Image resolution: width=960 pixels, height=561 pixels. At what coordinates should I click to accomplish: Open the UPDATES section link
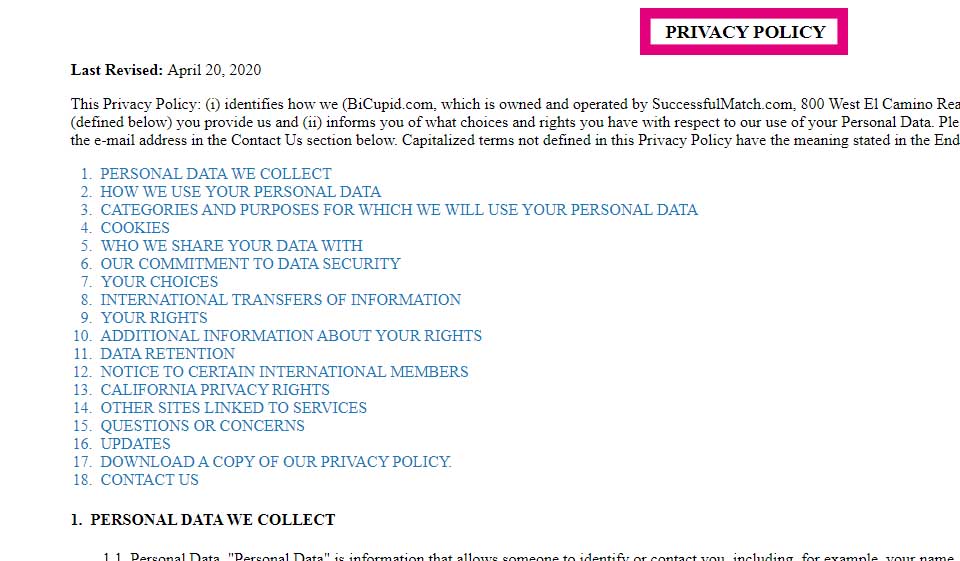[135, 444]
